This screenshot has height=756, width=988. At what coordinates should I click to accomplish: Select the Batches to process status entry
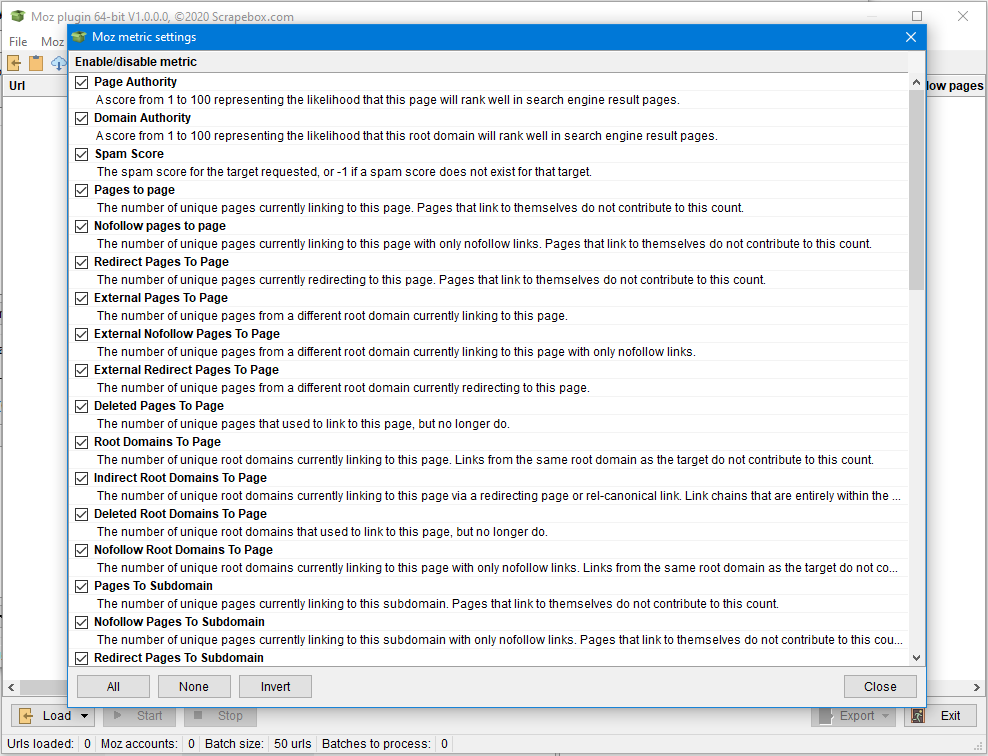[x=385, y=744]
